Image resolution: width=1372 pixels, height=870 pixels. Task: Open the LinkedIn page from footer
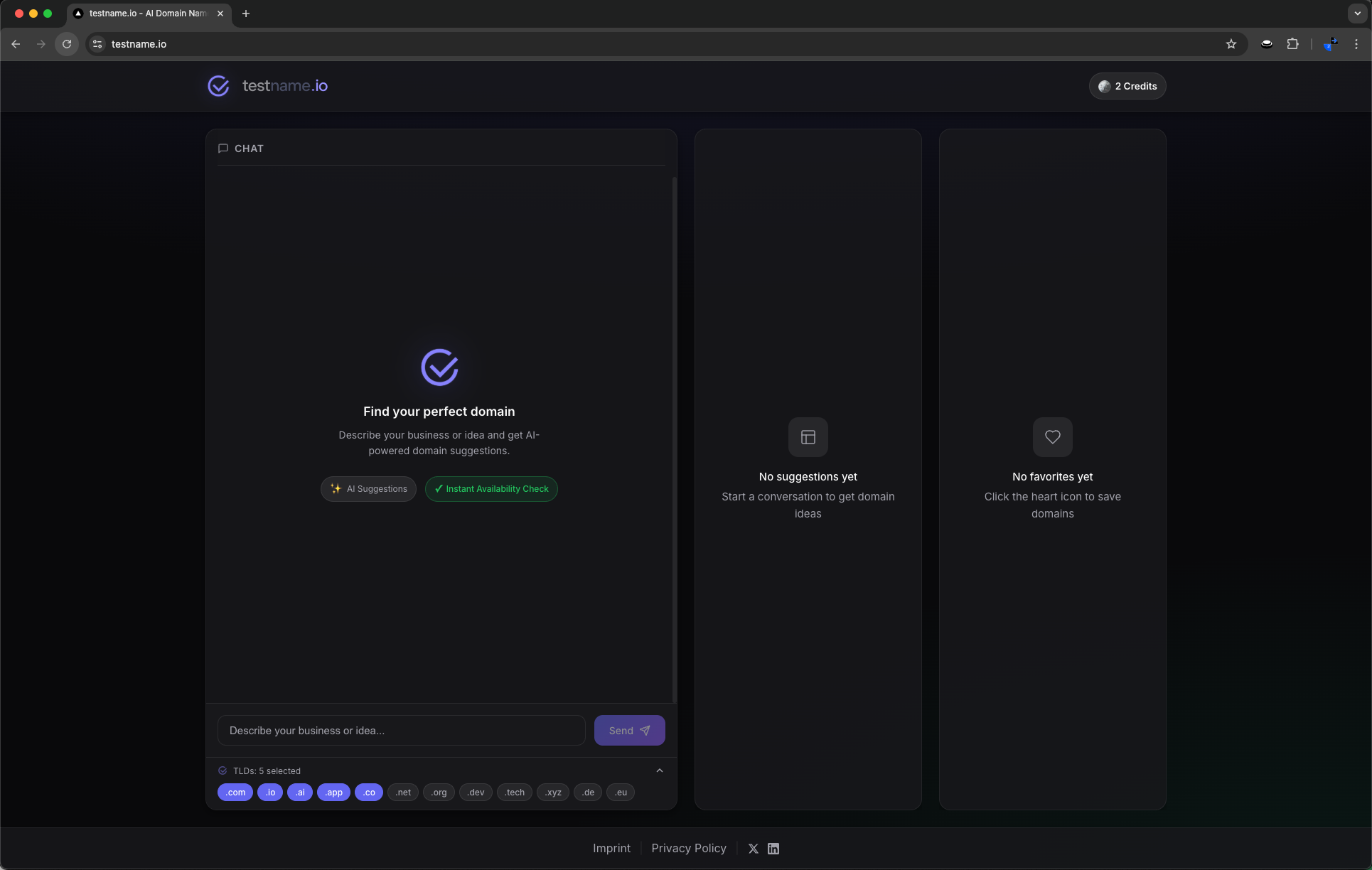point(773,849)
